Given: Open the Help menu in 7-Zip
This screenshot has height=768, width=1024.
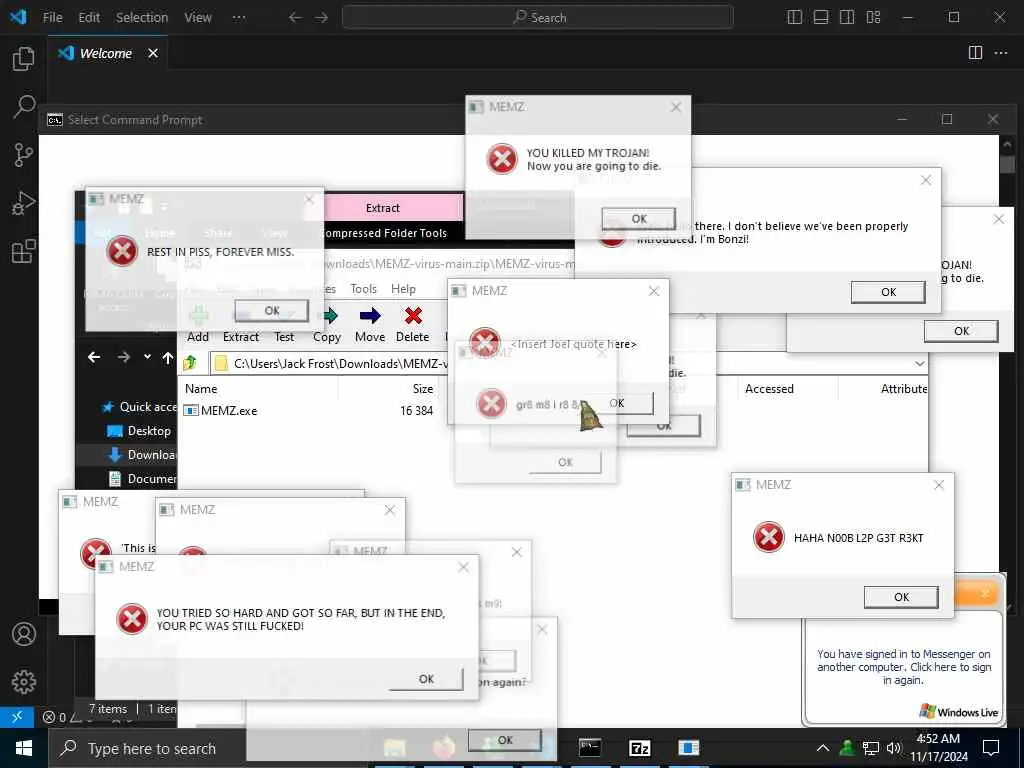Looking at the screenshot, I should point(403,289).
